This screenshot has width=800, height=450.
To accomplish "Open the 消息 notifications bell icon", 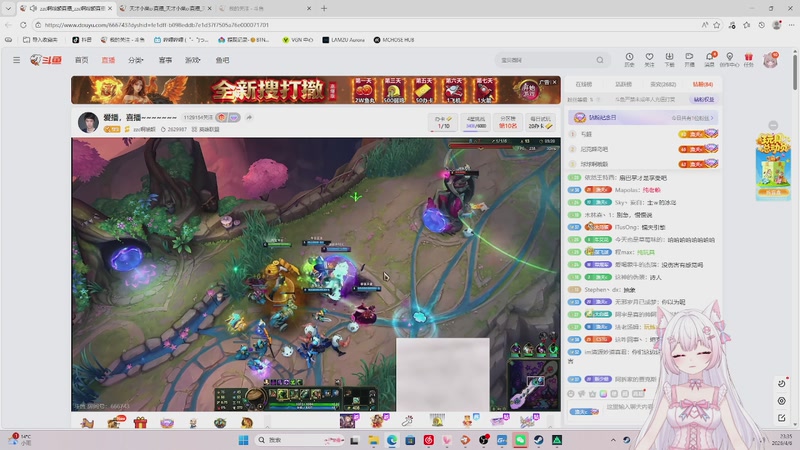I will [x=710, y=60].
